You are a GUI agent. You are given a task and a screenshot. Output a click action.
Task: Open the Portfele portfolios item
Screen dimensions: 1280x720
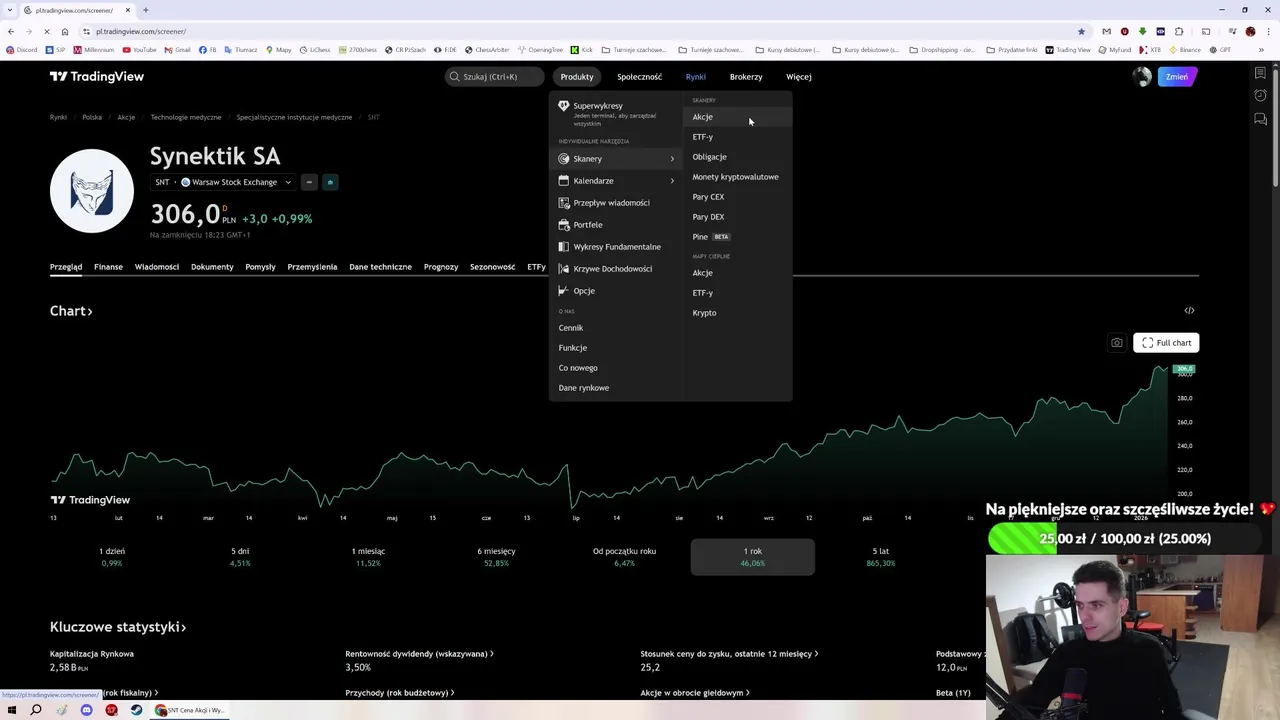(617, 225)
